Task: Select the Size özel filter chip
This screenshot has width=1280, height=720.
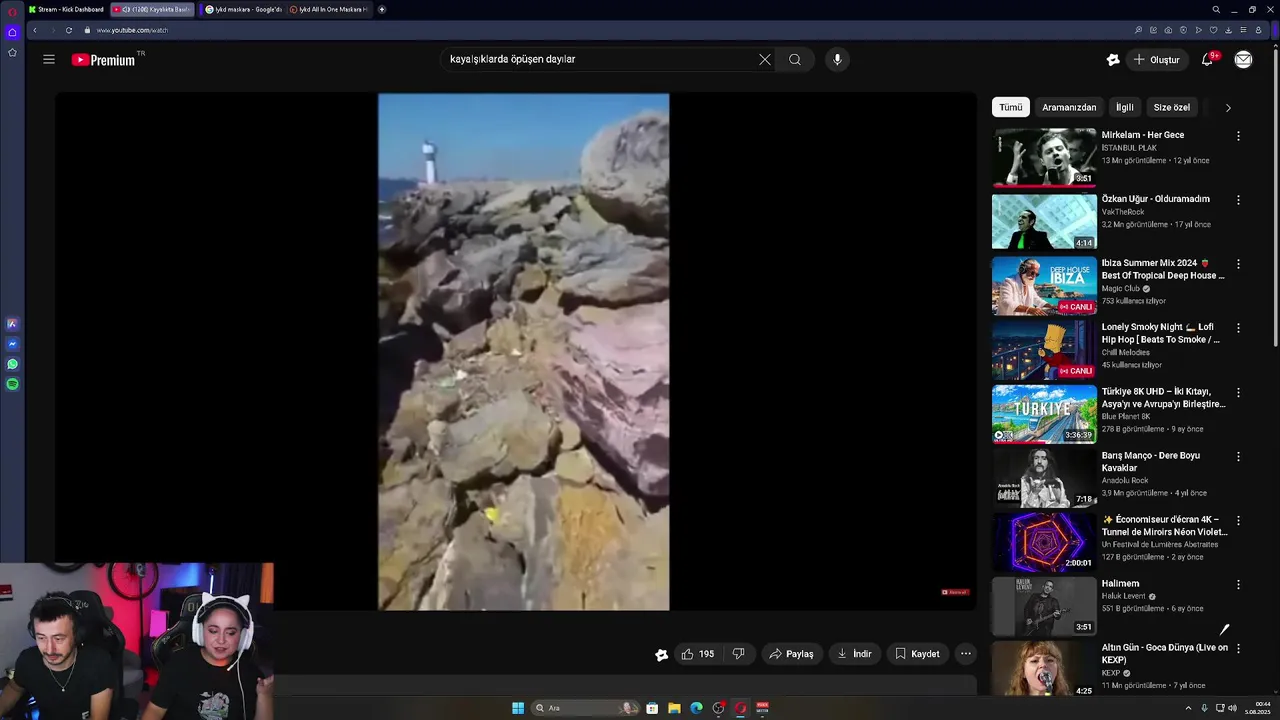Action: coord(1172,107)
